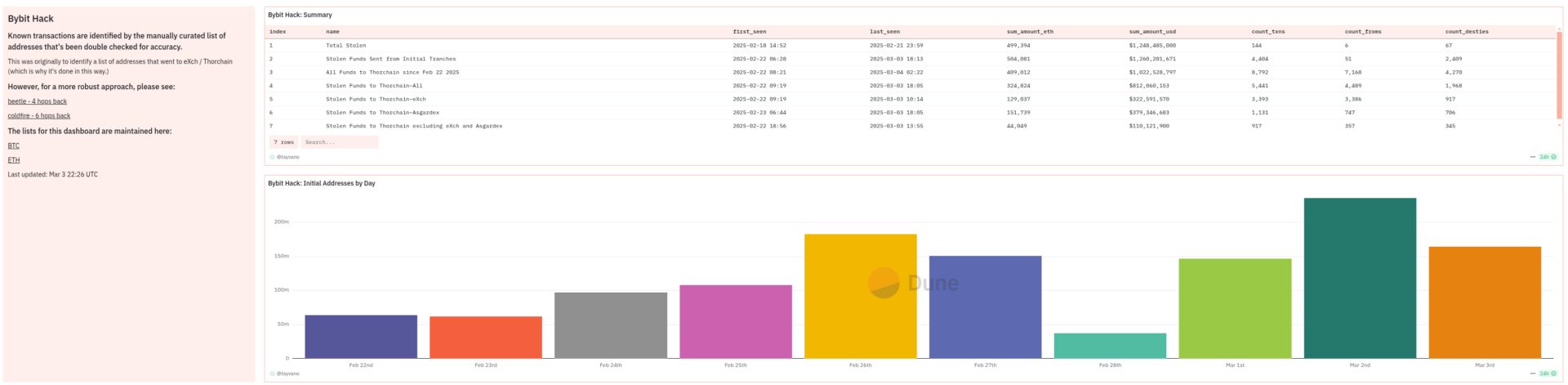Click the '2025-03-04 02:22' last_seen value
The height and width of the screenshot is (385, 1568).
(x=897, y=73)
